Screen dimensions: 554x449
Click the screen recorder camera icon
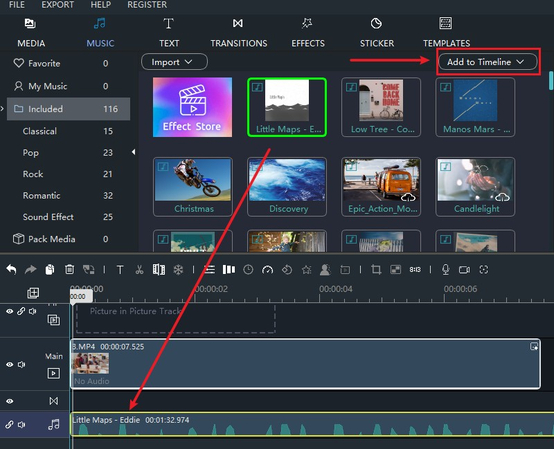point(464,270)
